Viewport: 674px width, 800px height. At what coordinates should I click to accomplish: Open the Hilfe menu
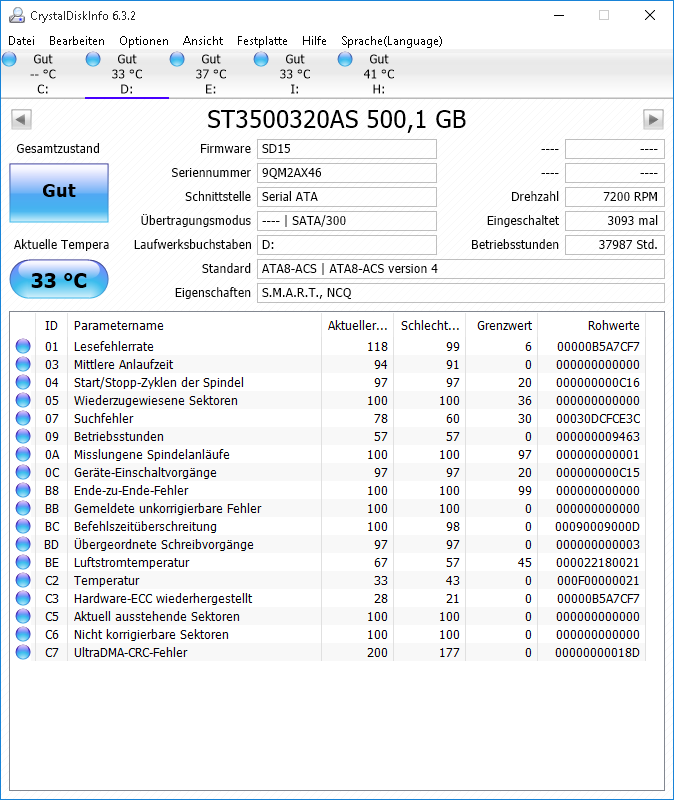(x=314, y=41)
